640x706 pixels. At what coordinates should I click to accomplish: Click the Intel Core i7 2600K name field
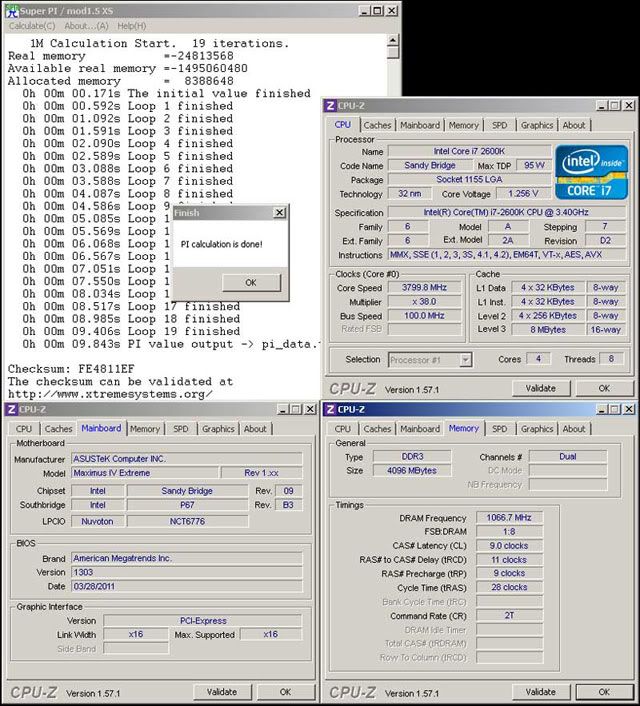pos(469,151)
